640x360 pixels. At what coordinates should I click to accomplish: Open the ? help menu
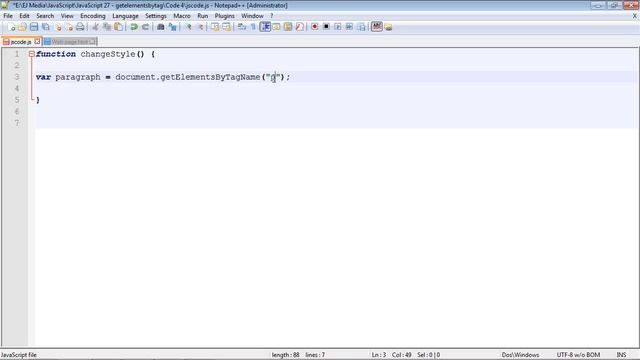click(271, 16)
